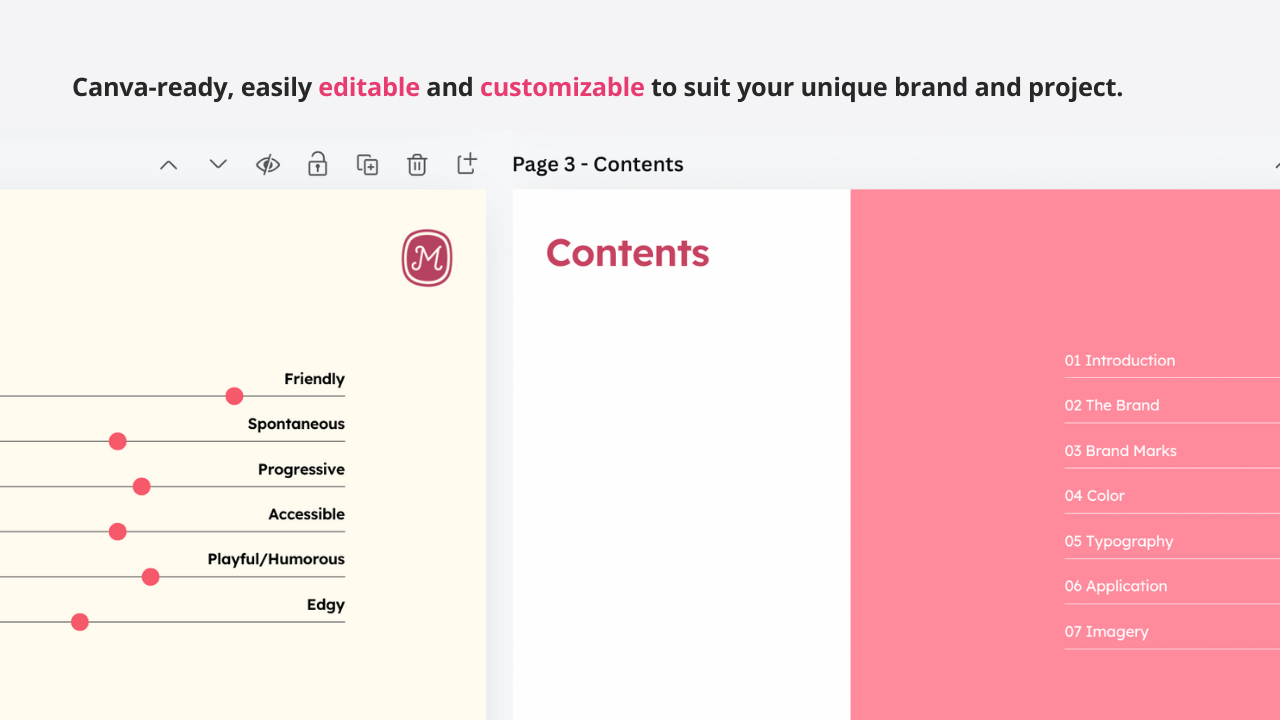The image size is (1280, 720).
Task: Duplicate page using the copy icon
Action: coord(367,165)
